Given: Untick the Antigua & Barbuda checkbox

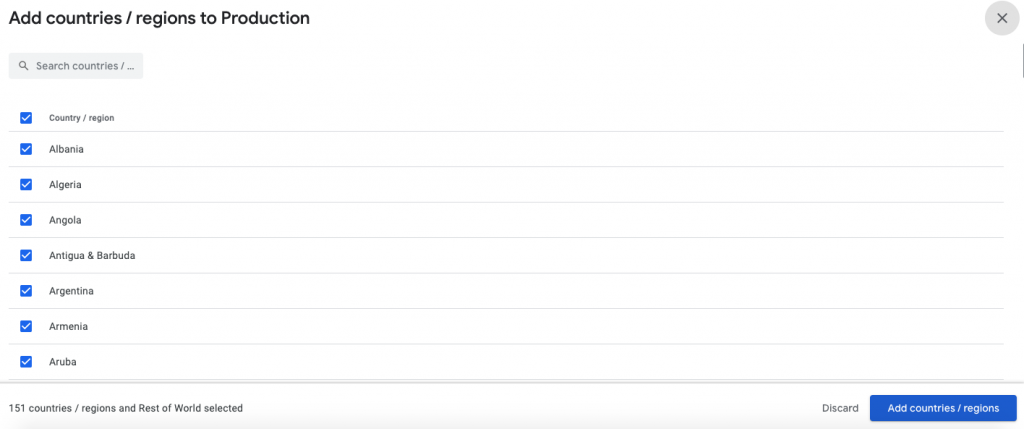Looking at the screenshot, I should (x=26, y=255).
